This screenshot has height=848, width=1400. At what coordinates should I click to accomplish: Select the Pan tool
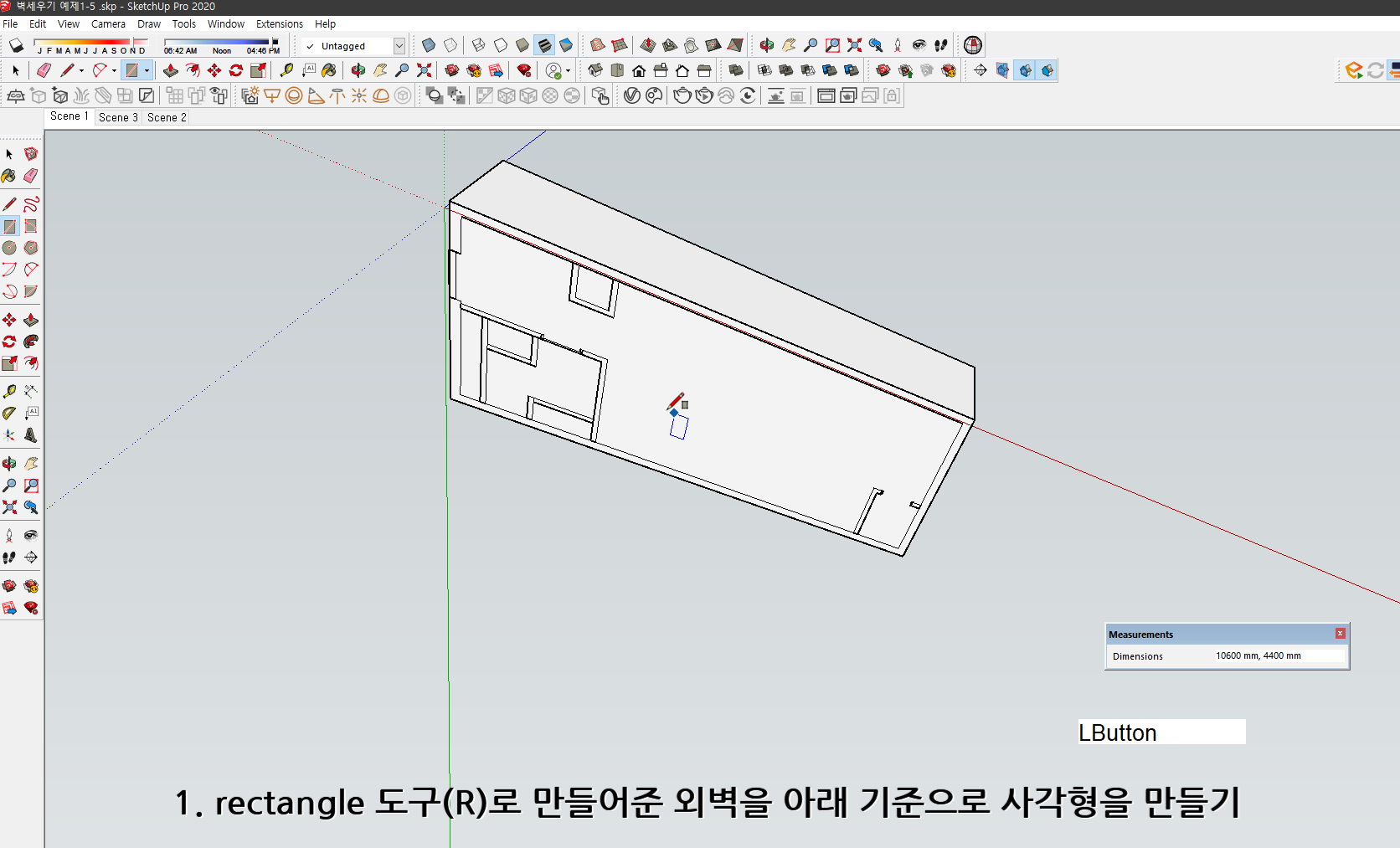click(x=380, y=70)
